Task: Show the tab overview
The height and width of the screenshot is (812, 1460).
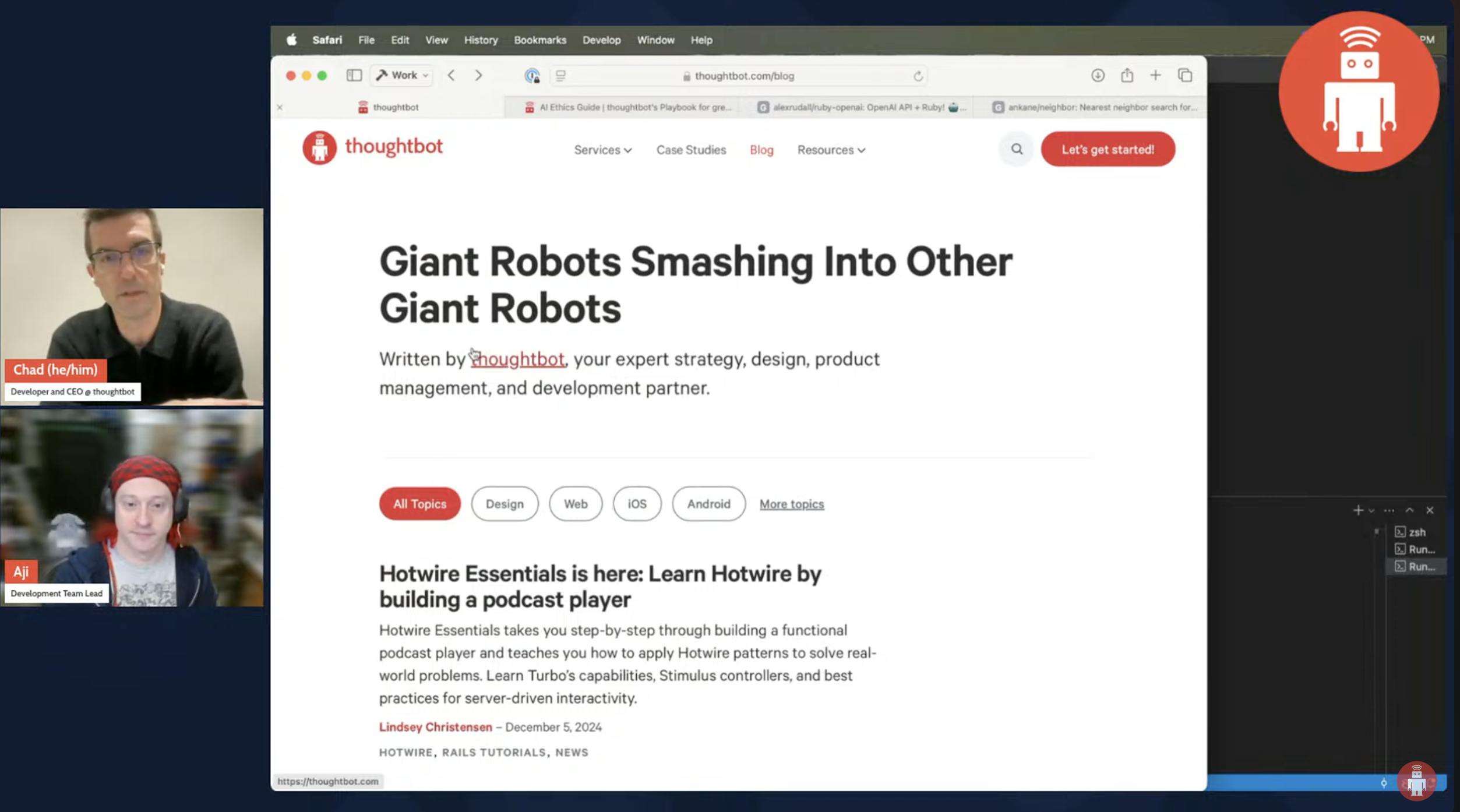Action: tap(1184, 75)
